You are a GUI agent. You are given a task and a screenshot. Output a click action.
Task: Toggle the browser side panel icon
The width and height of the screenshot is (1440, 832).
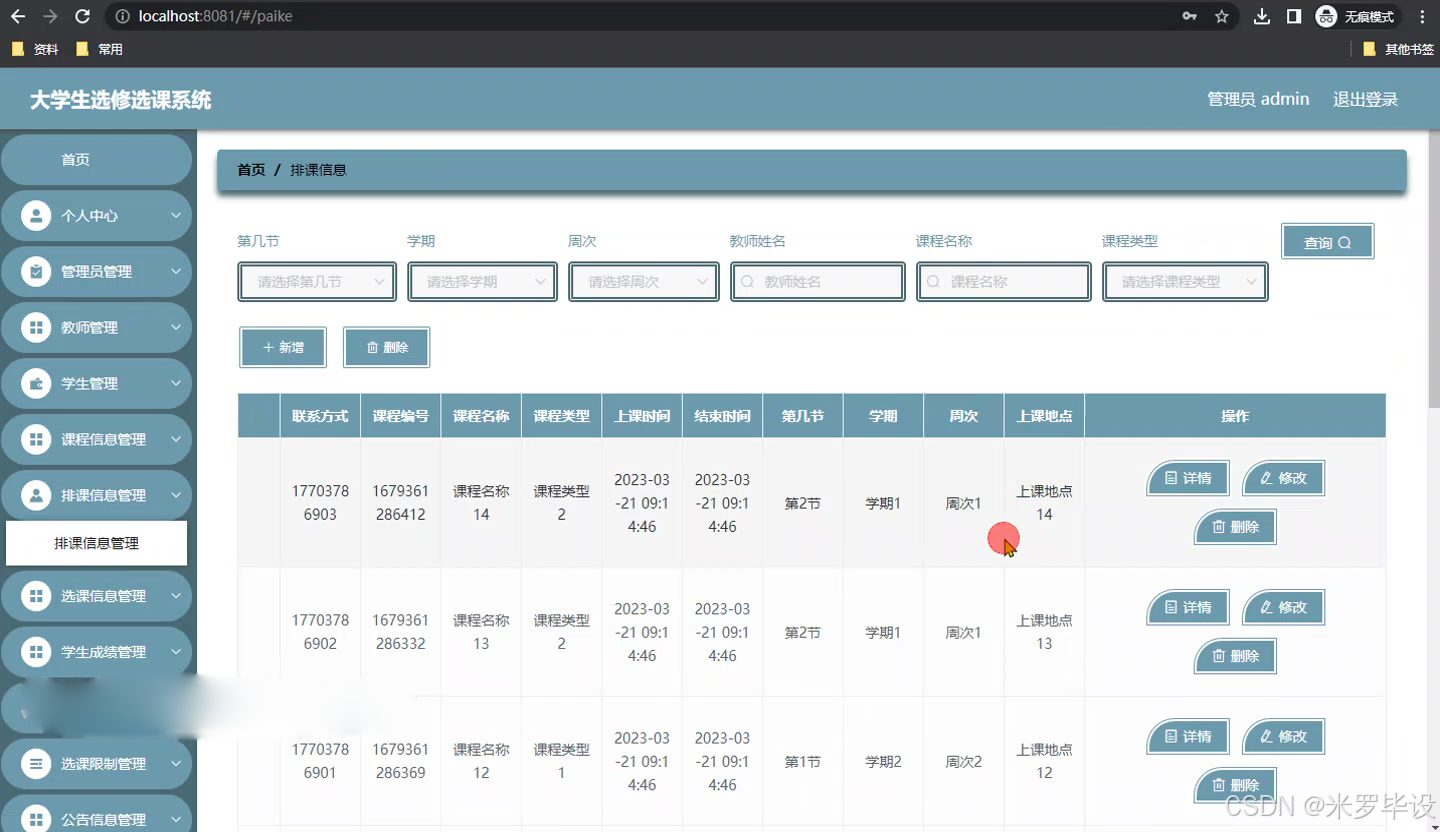coord(1293,16)
